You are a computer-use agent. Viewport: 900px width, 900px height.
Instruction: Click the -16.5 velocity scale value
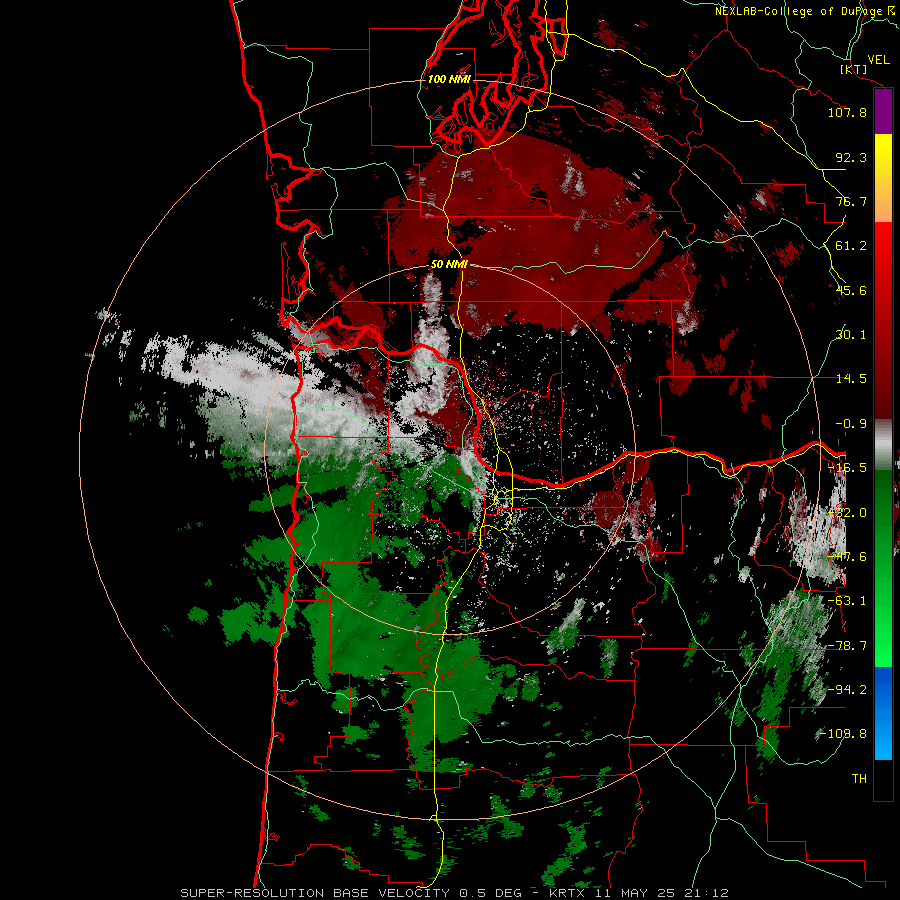pos(847,468)
